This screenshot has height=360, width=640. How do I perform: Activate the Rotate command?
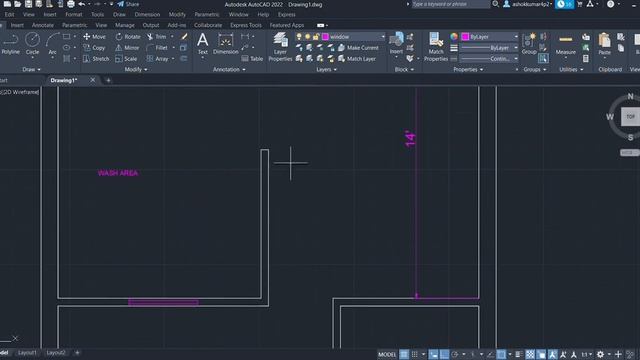click(x=128, y=37)
